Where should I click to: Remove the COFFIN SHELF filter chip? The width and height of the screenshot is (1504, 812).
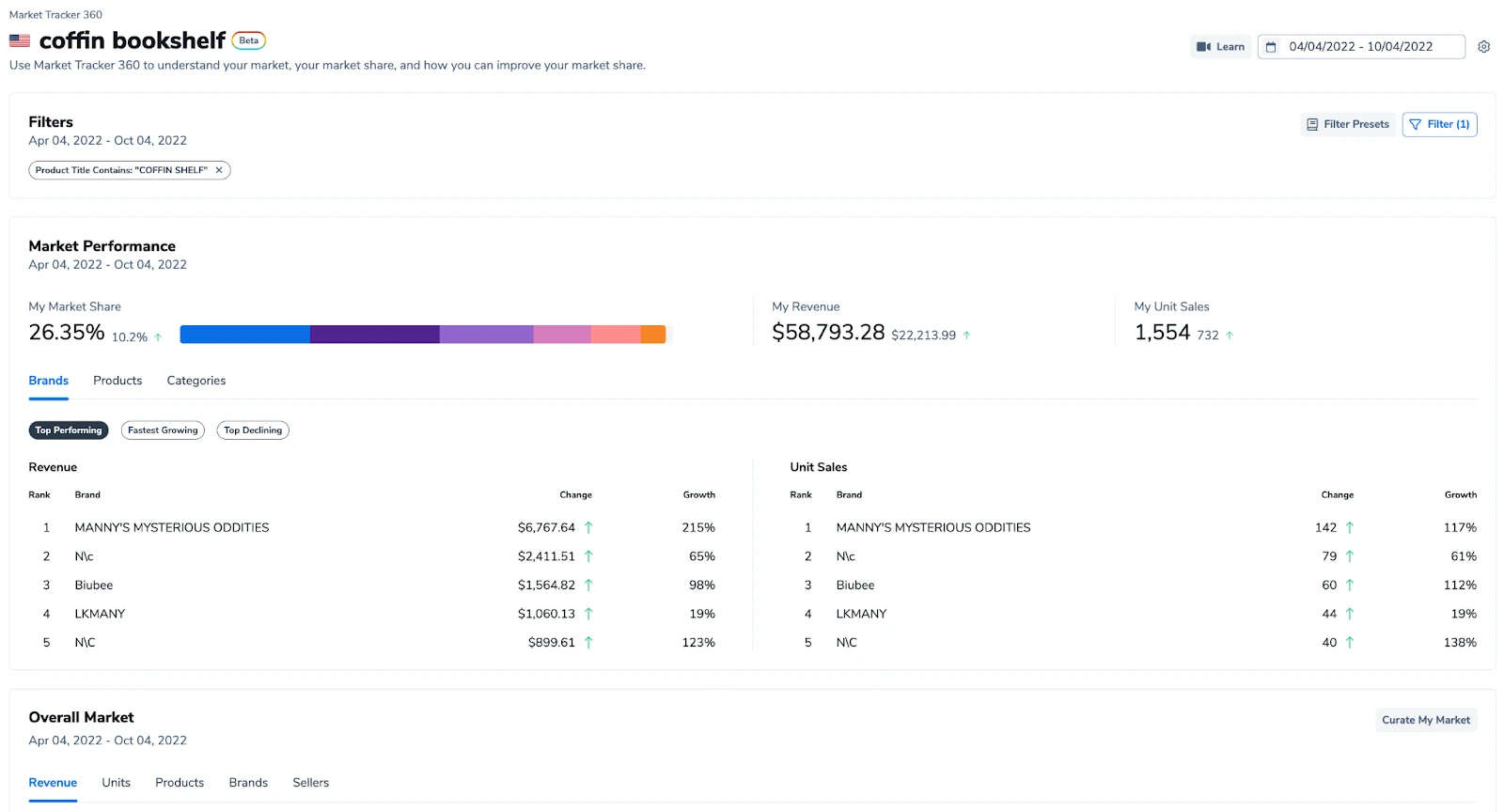click(219, 170)
